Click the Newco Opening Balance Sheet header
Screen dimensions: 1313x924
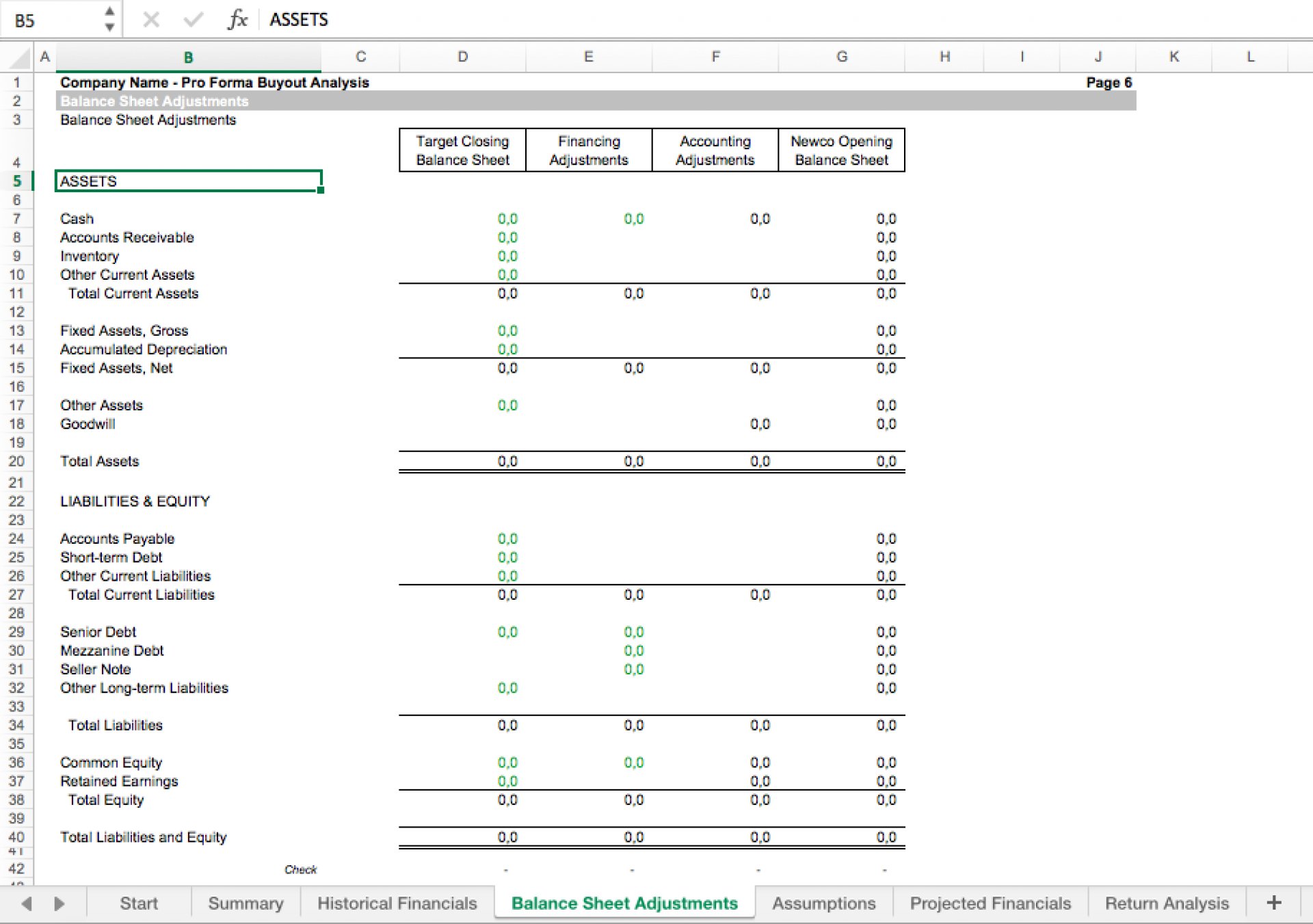tap(841, 150)
